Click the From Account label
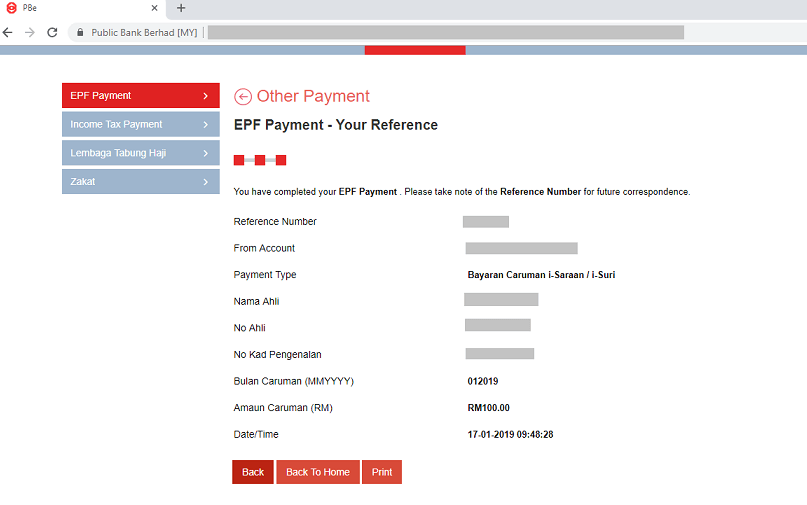Image resolution: width=807 pixels, height=505 pixels. pos(264,248)
